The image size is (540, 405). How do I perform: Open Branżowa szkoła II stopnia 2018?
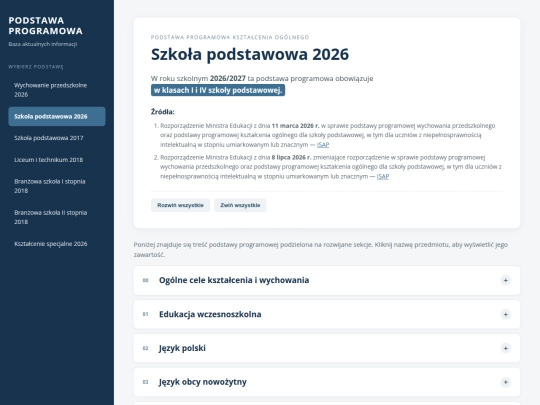57,217
